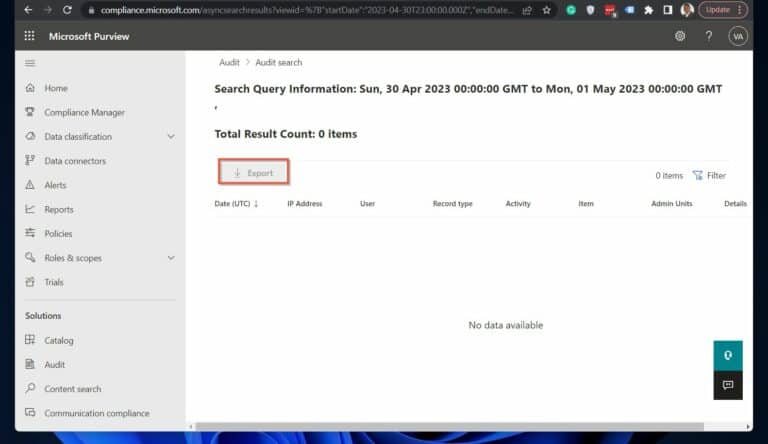Open the settings gear in Purview header
The height and width of the screenshot is (444, 768).
coord(680,36)
